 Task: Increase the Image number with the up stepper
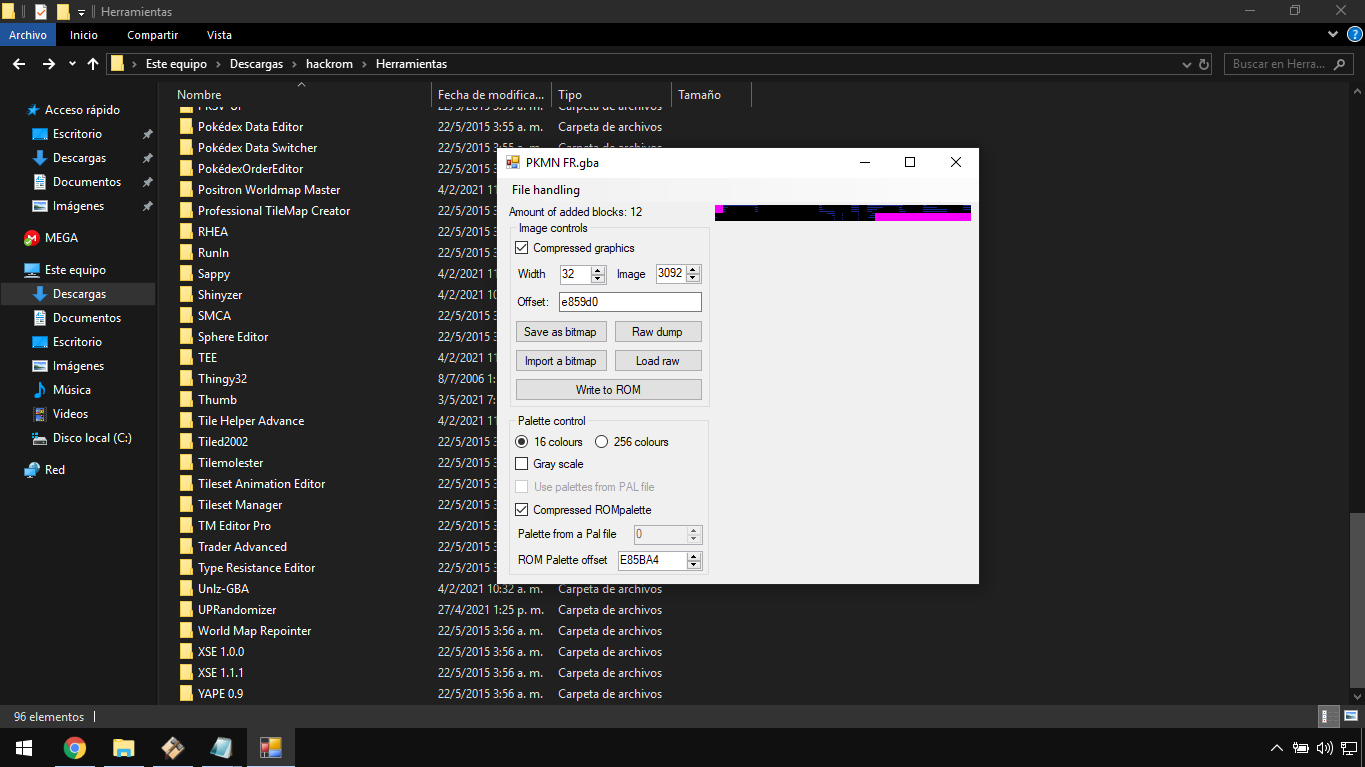(692, 268)
